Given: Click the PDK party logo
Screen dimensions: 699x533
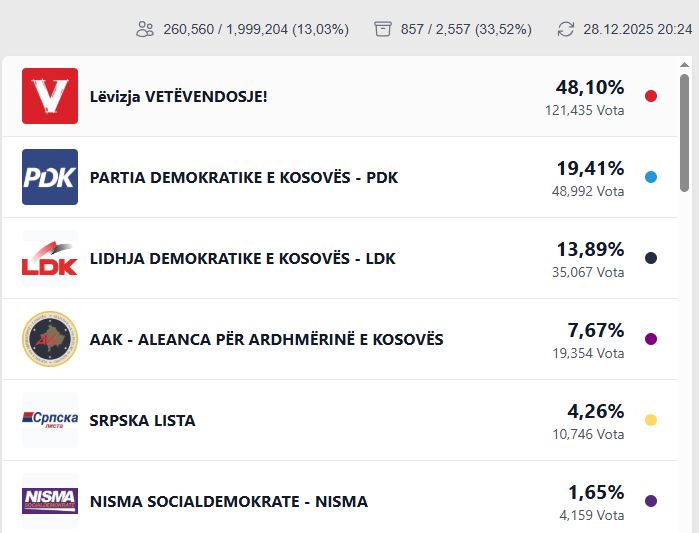Looking at the screenshot, I should (50, 177).
